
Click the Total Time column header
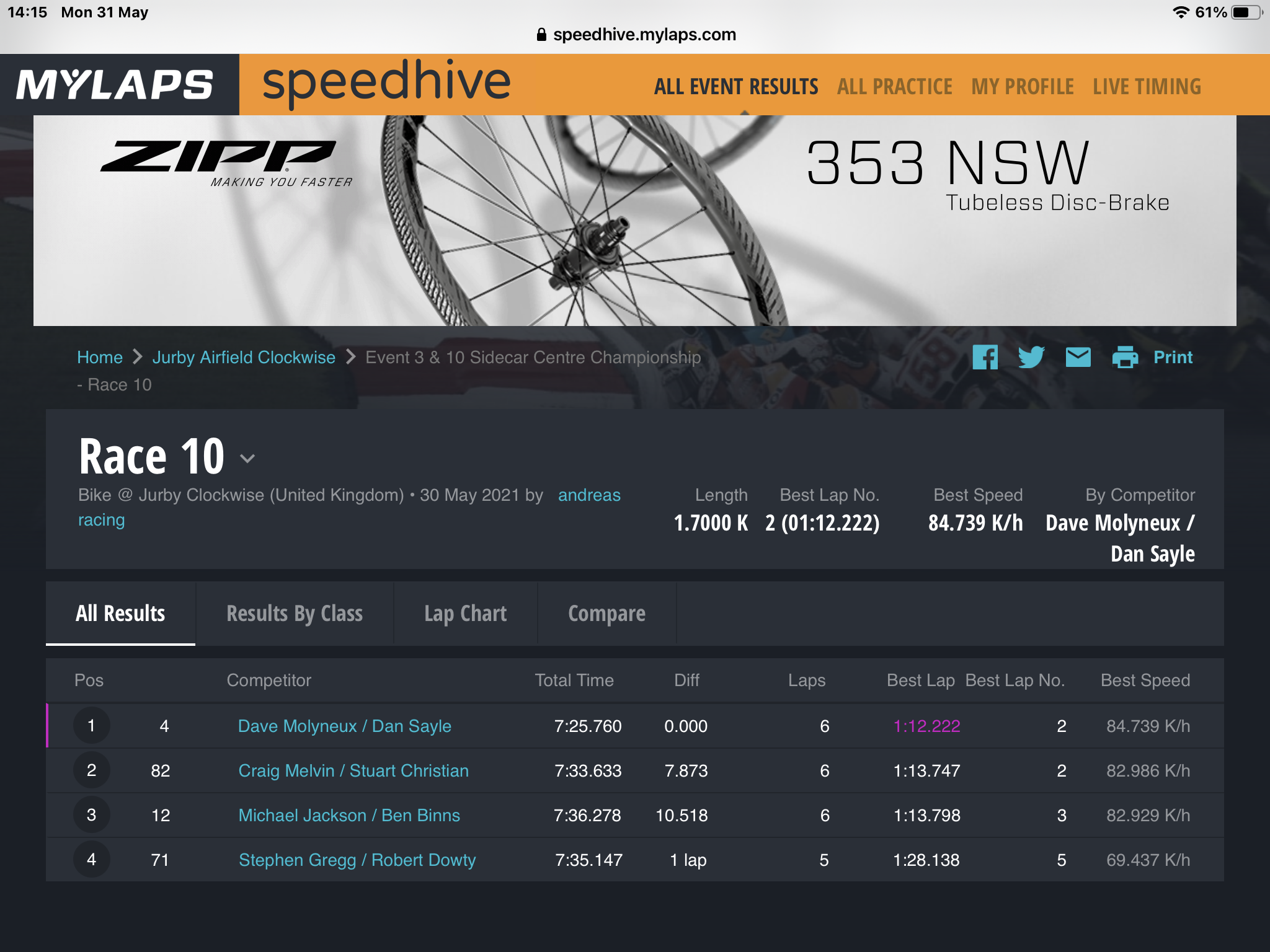point(574,681)
